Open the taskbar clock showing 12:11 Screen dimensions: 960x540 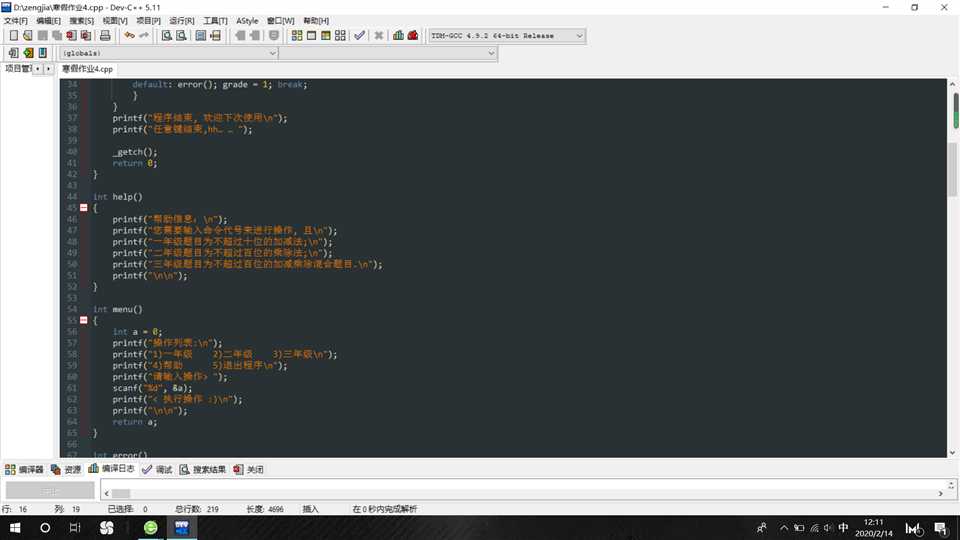pos(874,528)
